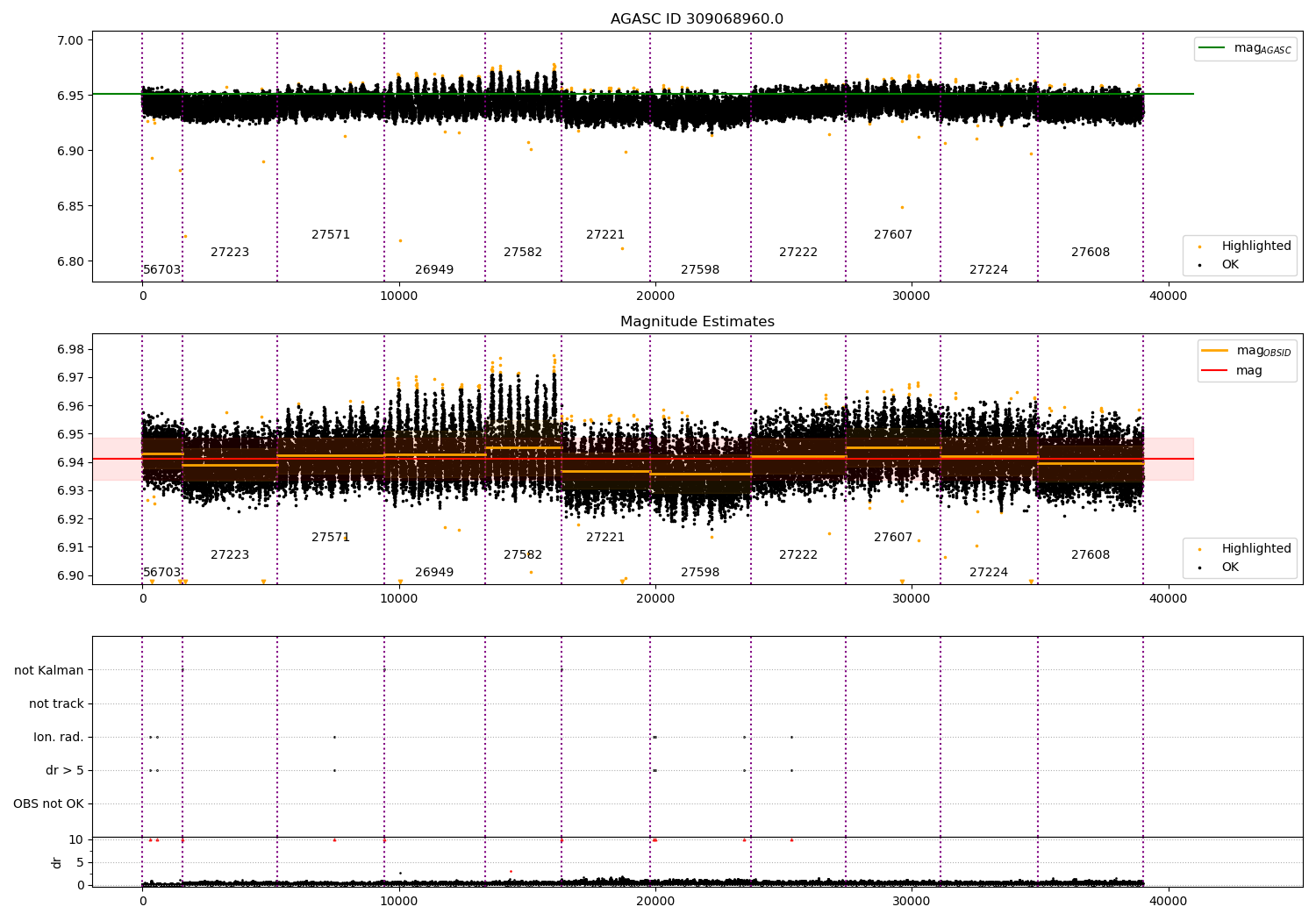Screen dimensions: 1316x921
Task: Click the 20000 x-tick of the top plot
Action: pos(655,296)
